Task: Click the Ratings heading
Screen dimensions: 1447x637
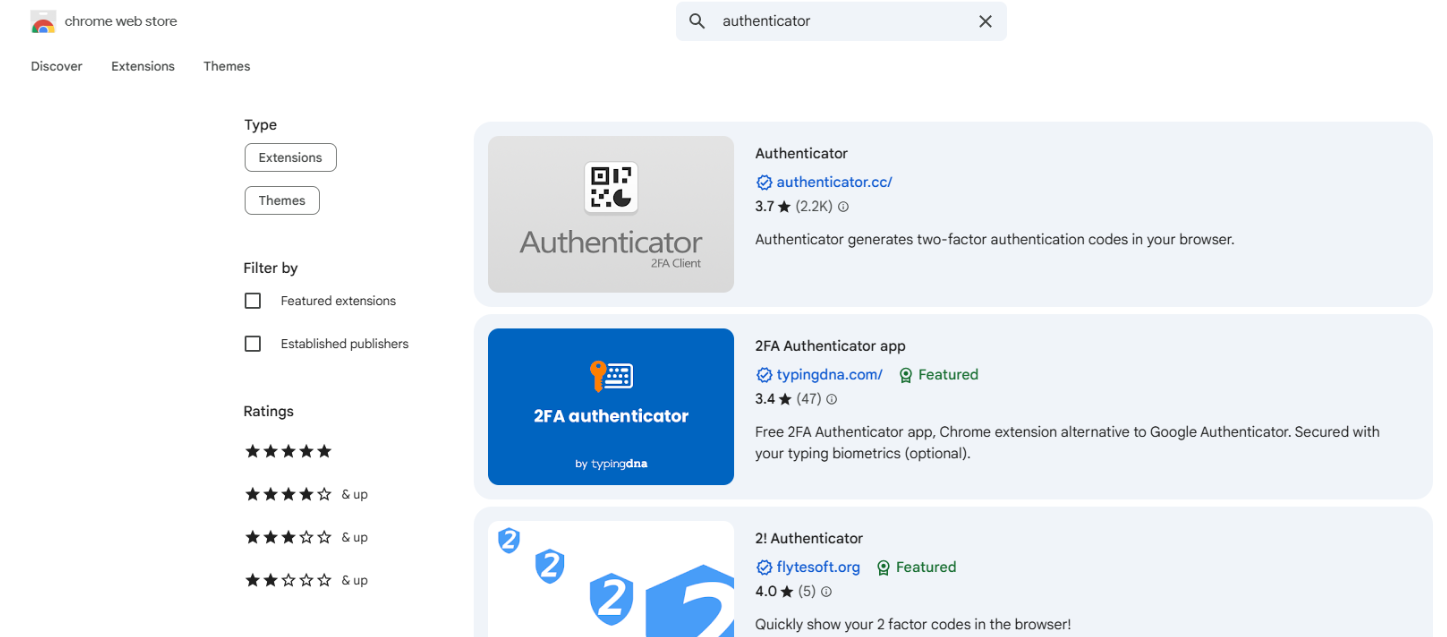Action: 269,411
